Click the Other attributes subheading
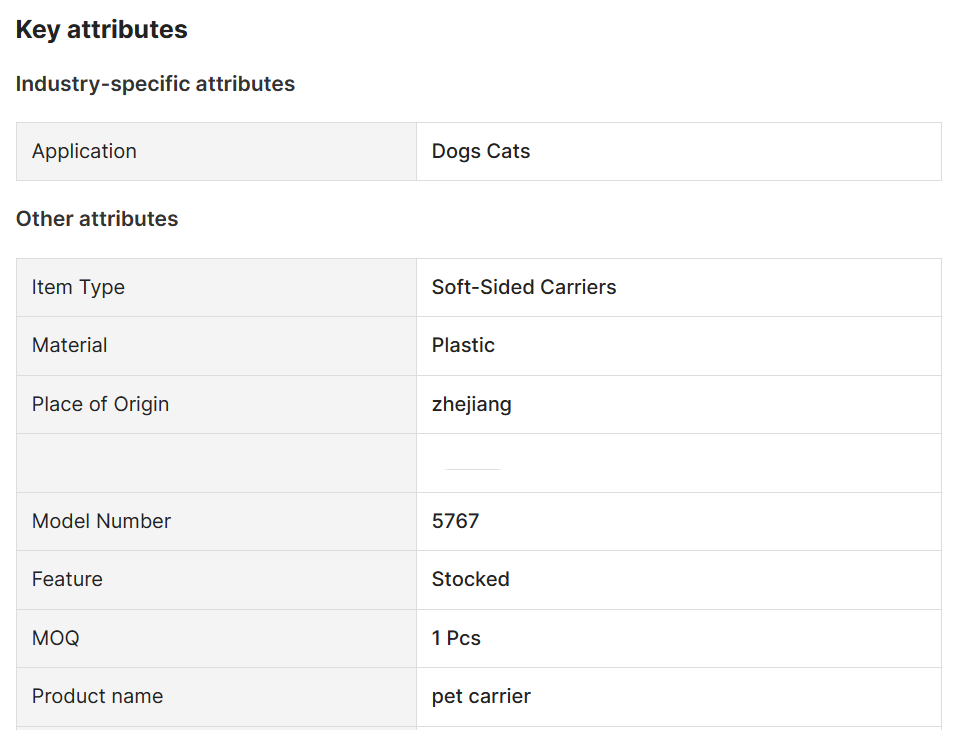The height and width of the screenshot is (730, 961). click(x=97, y=219)
